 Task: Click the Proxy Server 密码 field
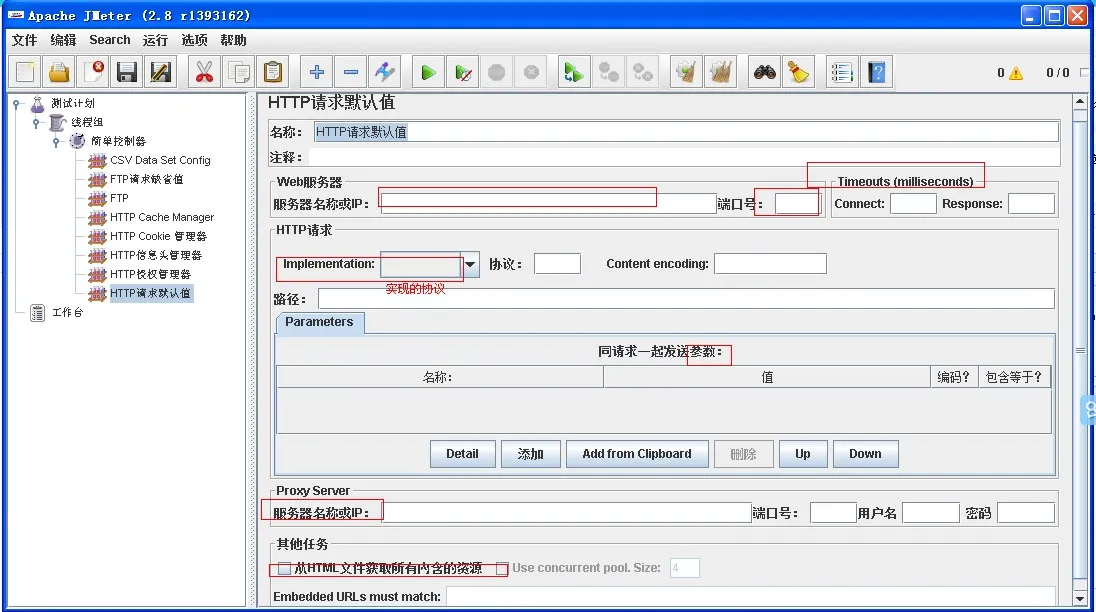coord(1025,513)
